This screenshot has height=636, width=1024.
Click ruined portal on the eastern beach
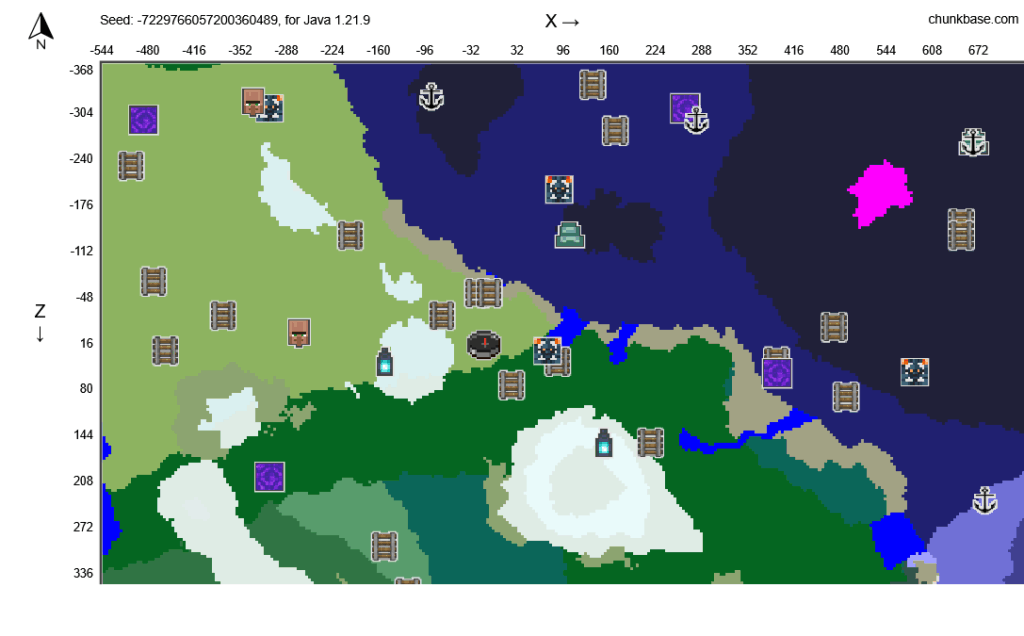pos(777,373)
